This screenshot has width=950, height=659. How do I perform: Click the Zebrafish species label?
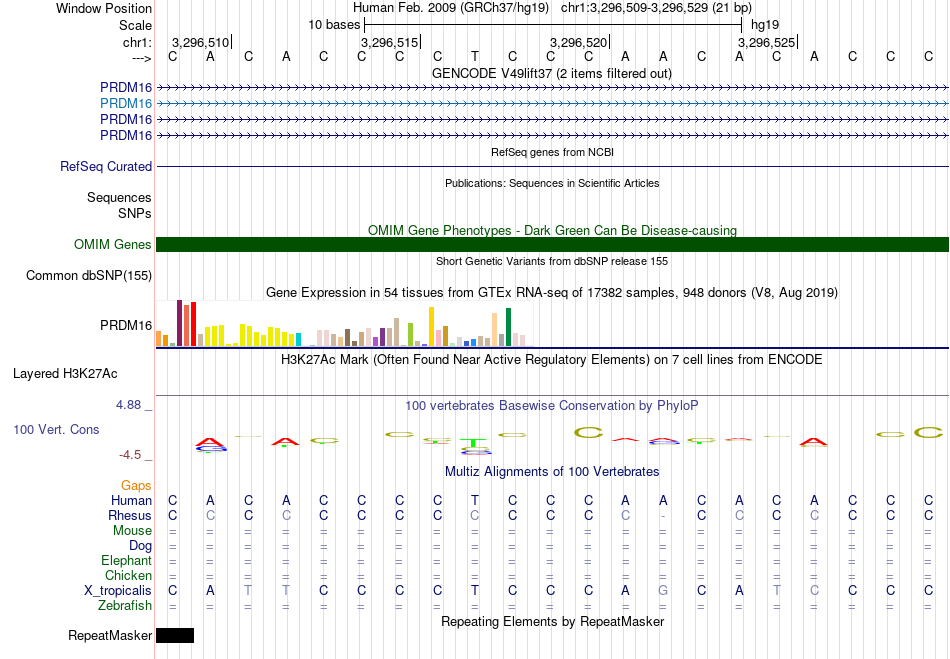[125, 606]
